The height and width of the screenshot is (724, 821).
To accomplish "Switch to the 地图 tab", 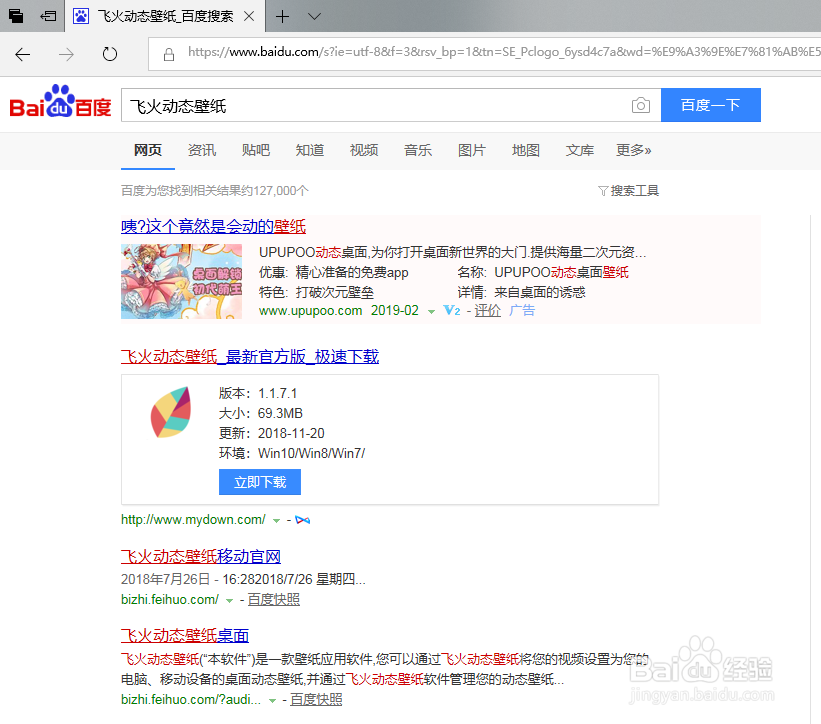I will tap(525, 150).
